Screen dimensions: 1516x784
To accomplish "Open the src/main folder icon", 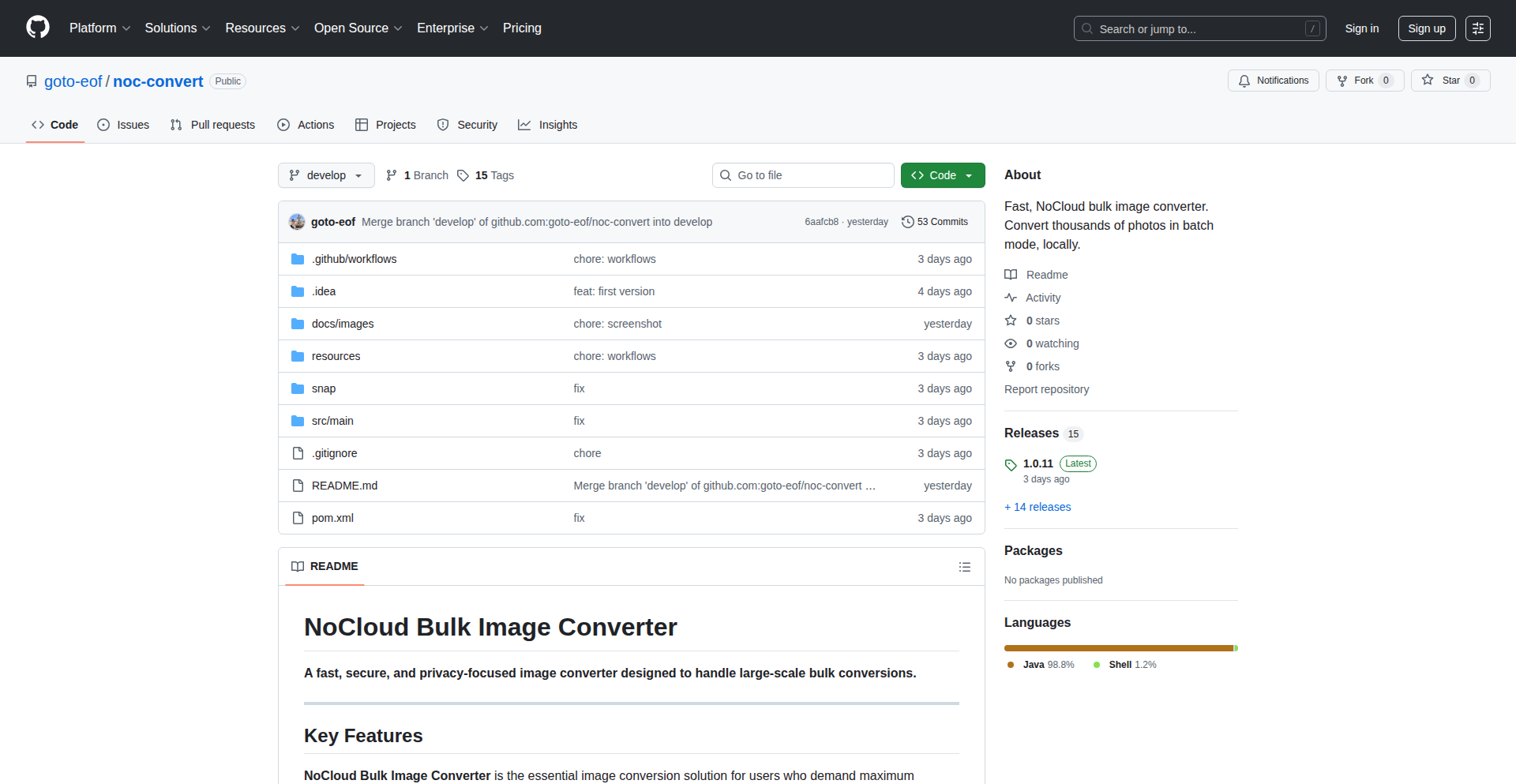I will [x=298, y=421].
